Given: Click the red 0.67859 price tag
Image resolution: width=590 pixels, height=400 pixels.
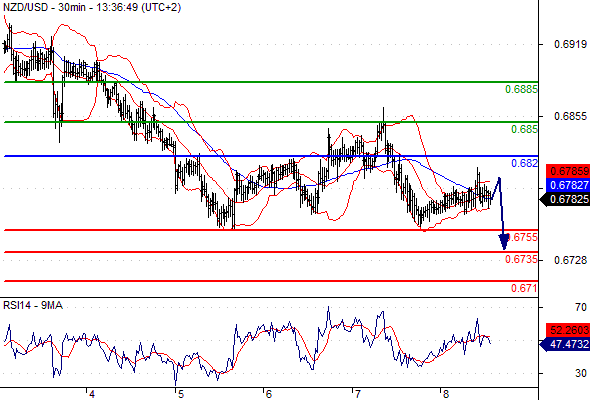Looking at the screenshot, I should [x=568, y=171].
